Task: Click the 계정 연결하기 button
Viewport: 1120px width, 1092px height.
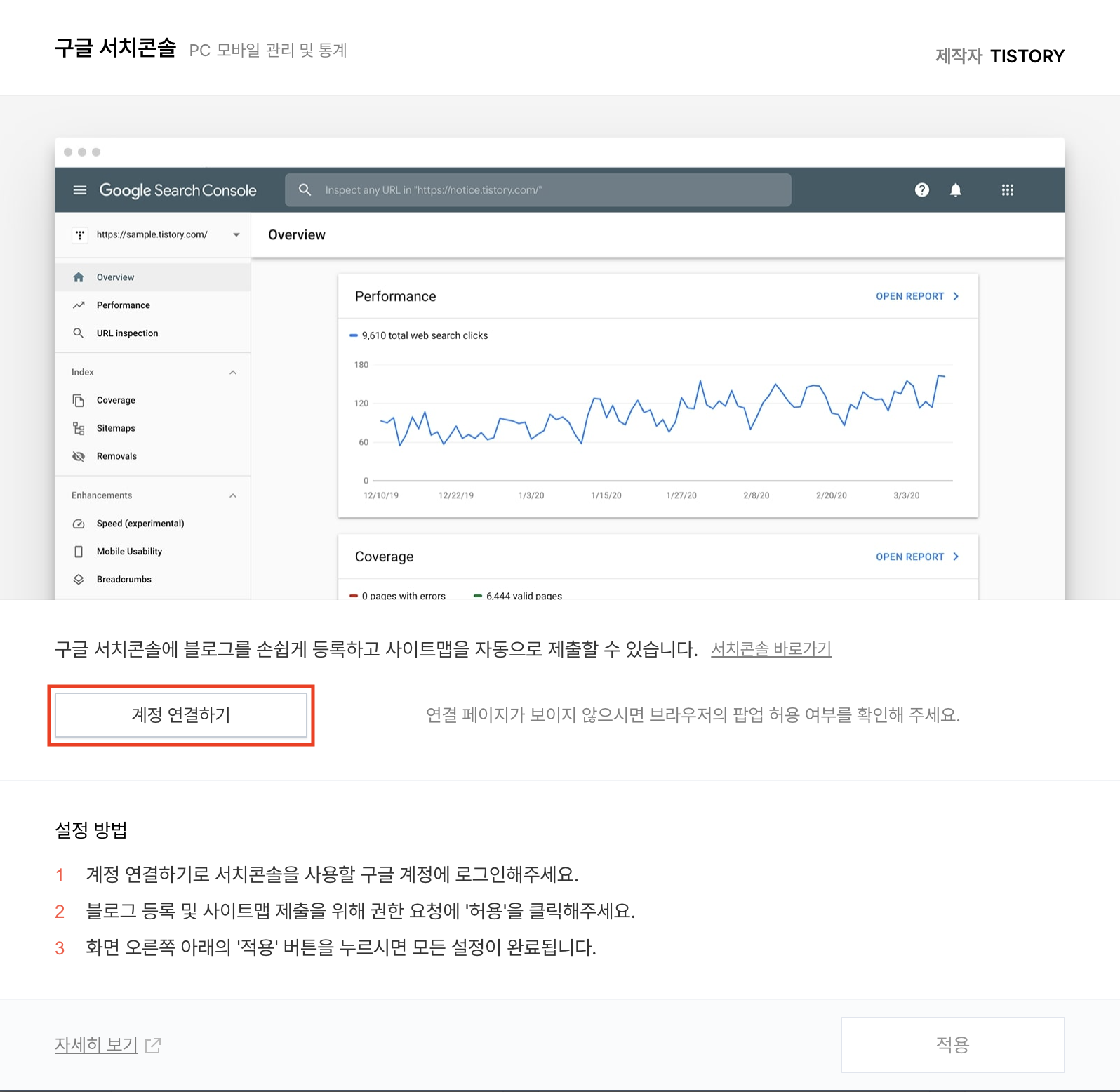Action: click(181, 715)
